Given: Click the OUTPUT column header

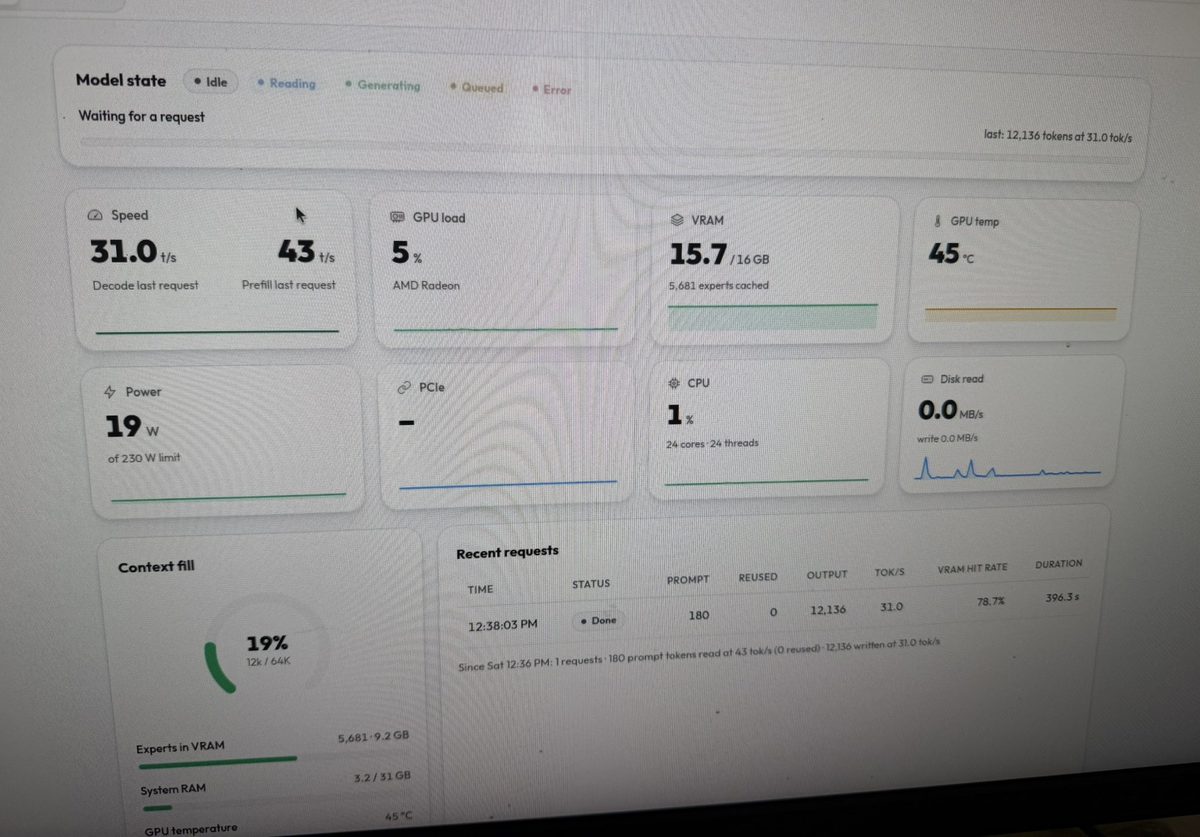Looking at the screenshot, I should click(x=827, y=575).
